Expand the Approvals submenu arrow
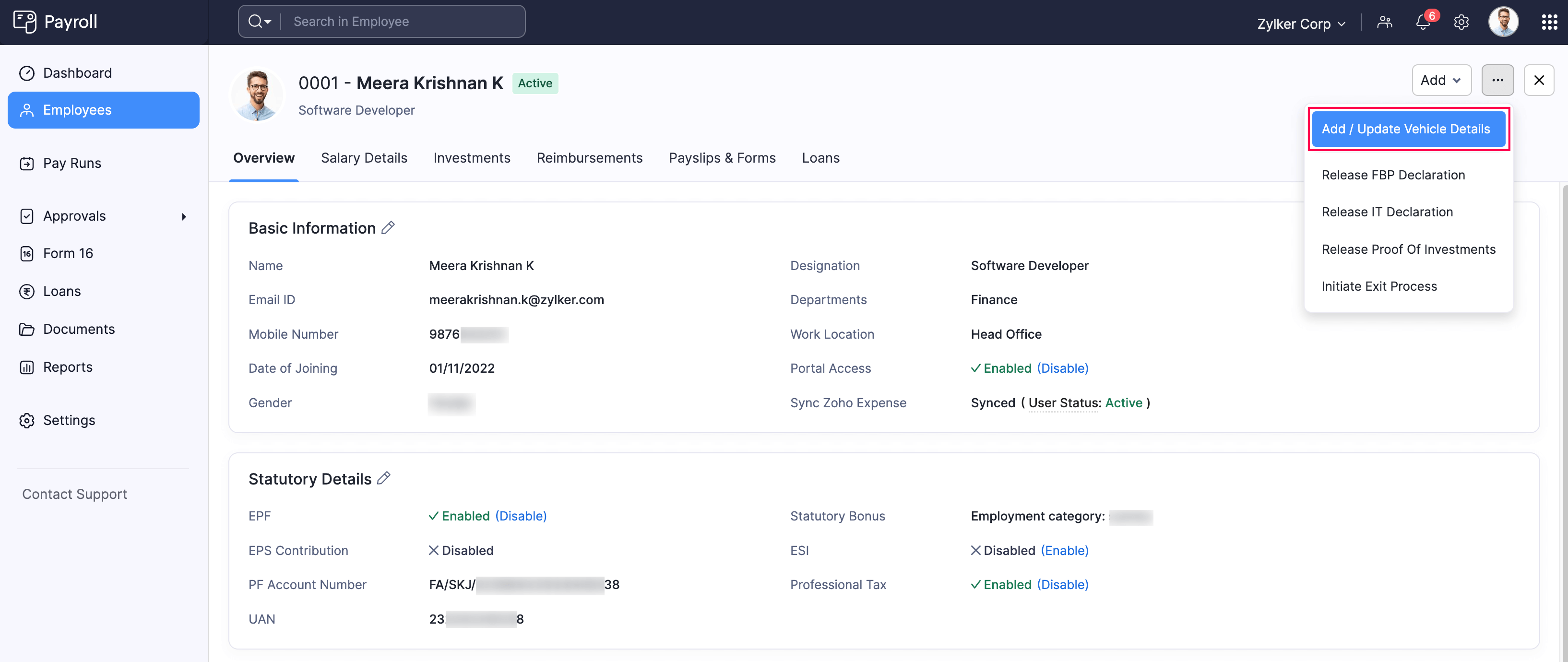Screen dimensions: 1568x662 point(184,217)
